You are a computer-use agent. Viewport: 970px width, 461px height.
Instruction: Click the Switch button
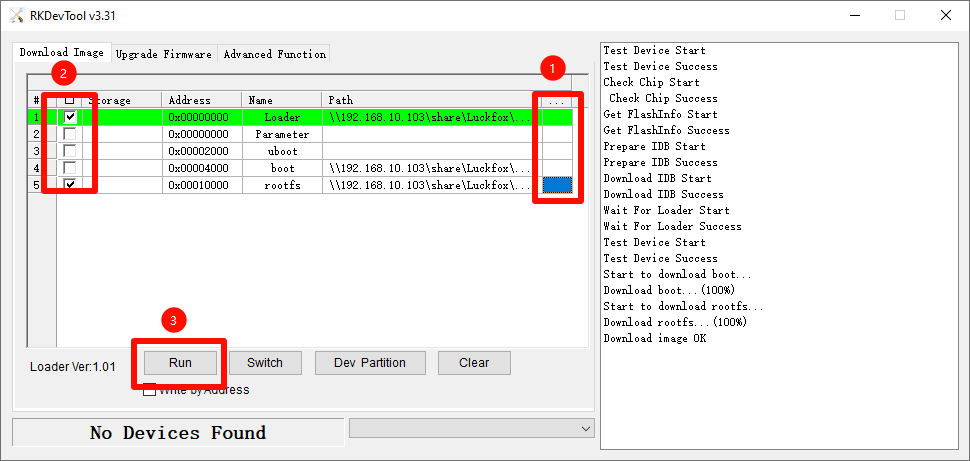point(265,363)
